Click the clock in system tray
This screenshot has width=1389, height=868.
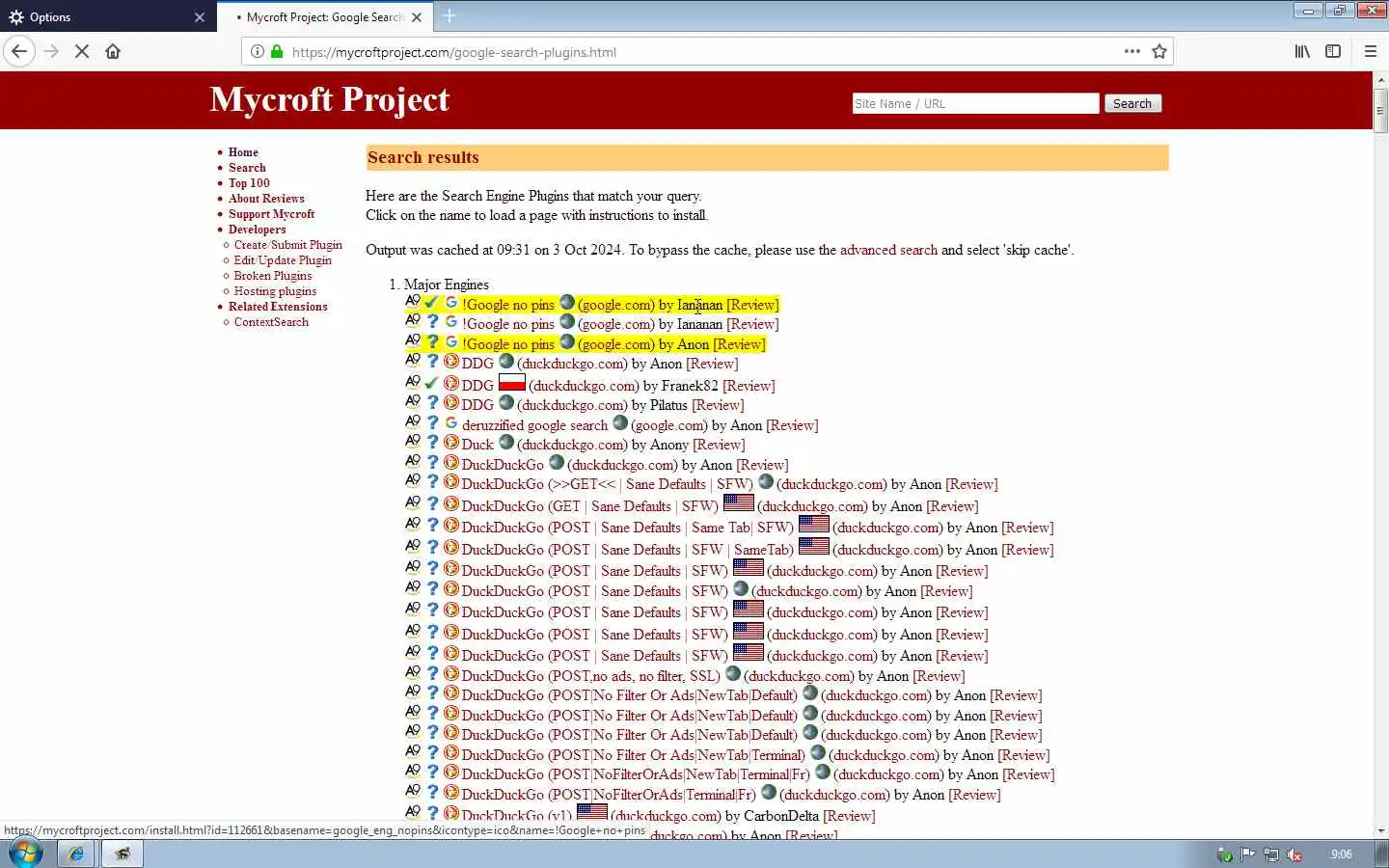(x=1341, y=854)
